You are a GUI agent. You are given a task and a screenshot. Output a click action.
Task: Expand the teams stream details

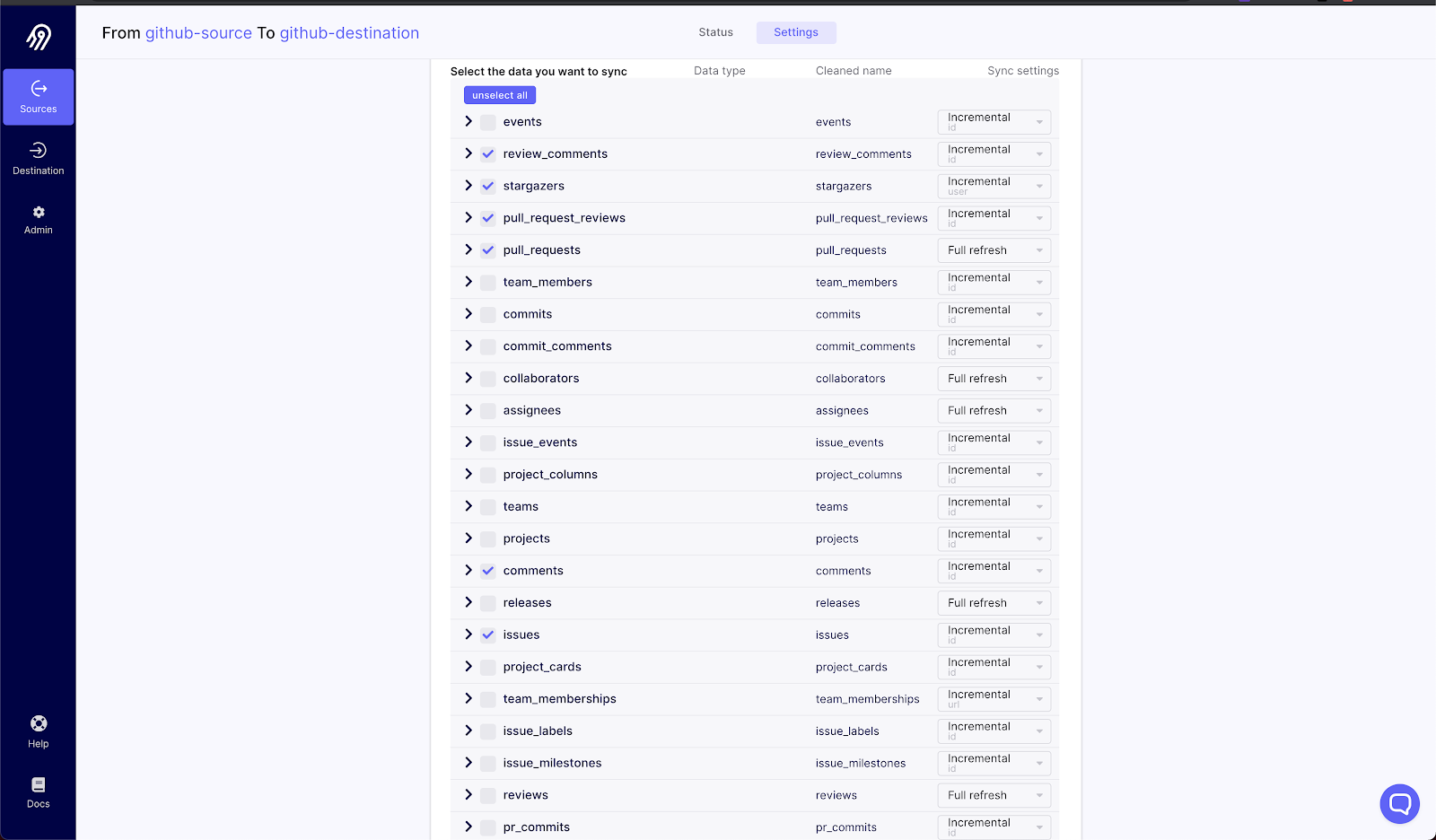coord(468,506)
